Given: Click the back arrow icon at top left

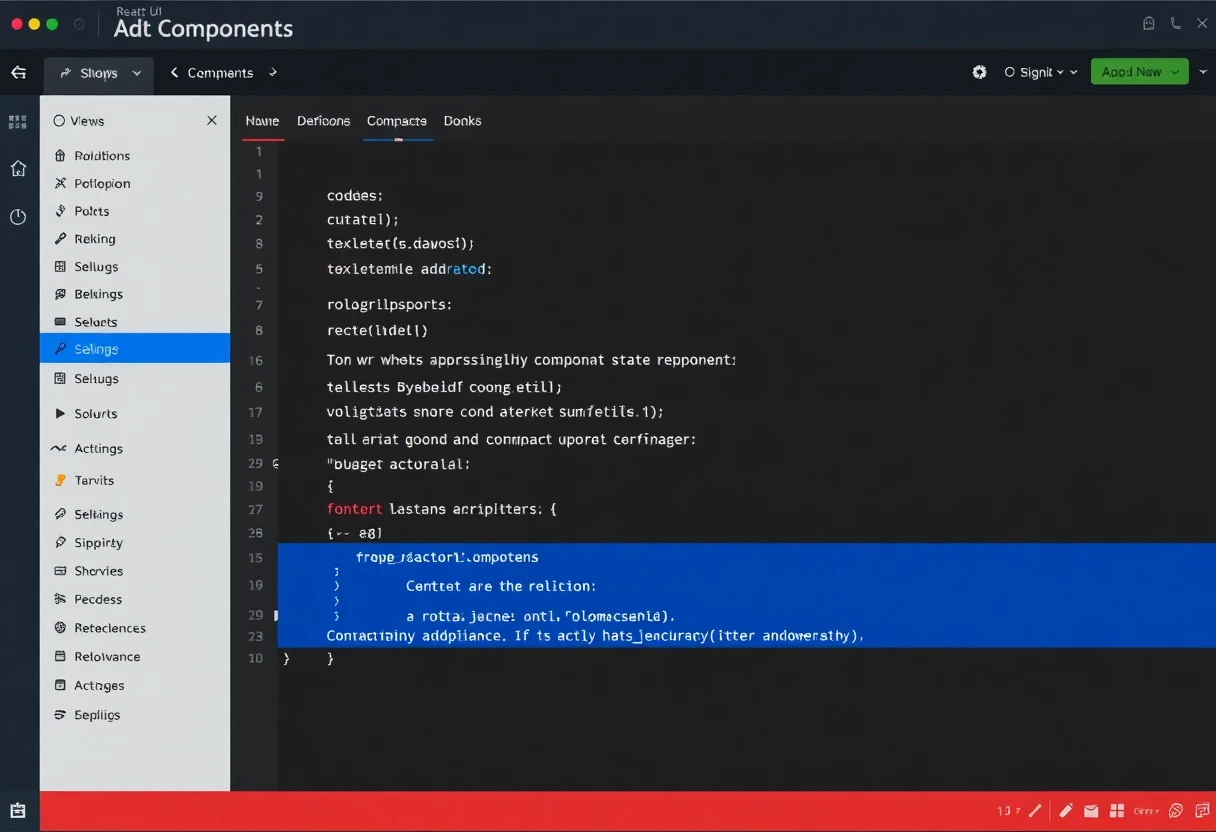Looking at the screenshot, I should click(x=18, y=72).
